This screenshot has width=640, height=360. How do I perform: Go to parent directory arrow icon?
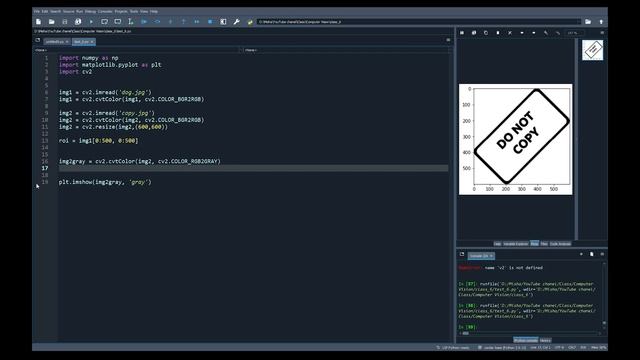(601, 22)
